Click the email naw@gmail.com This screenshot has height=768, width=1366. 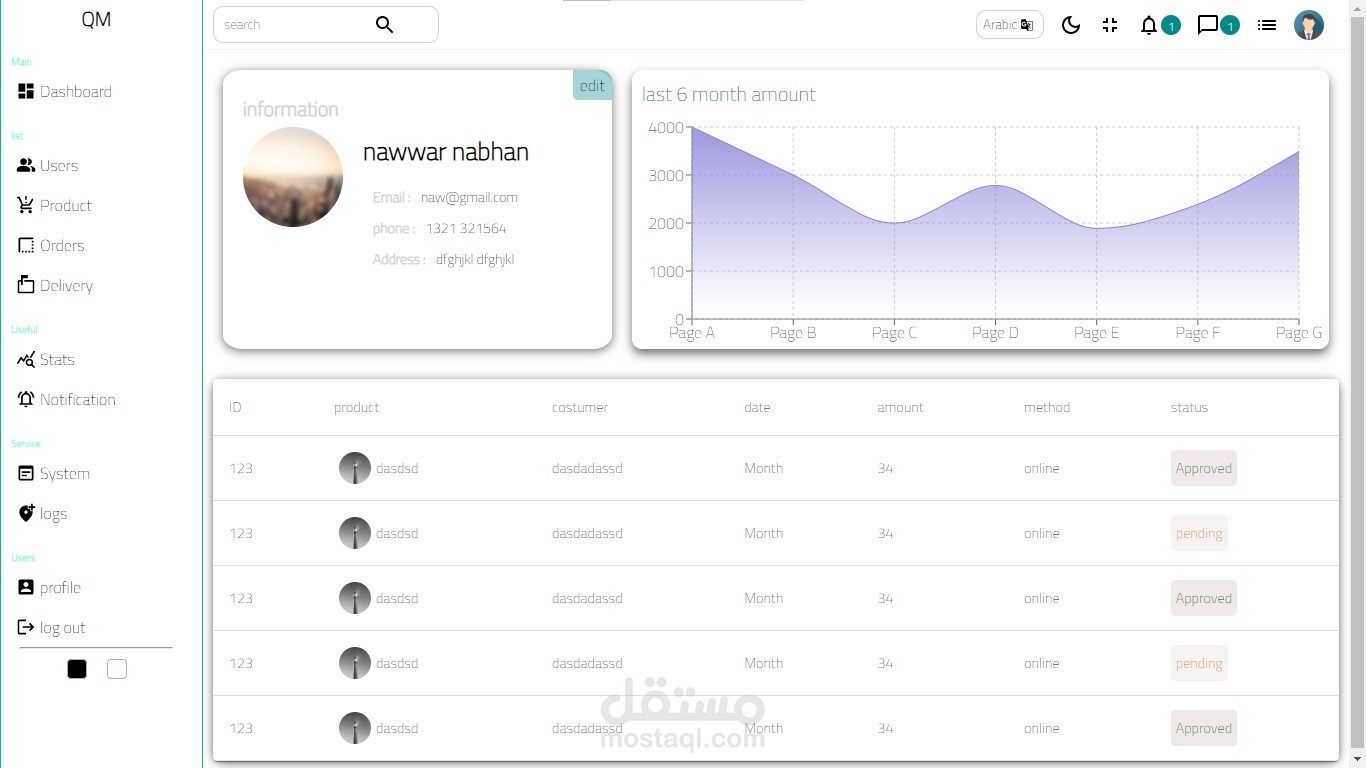click(x=469, y=198)
